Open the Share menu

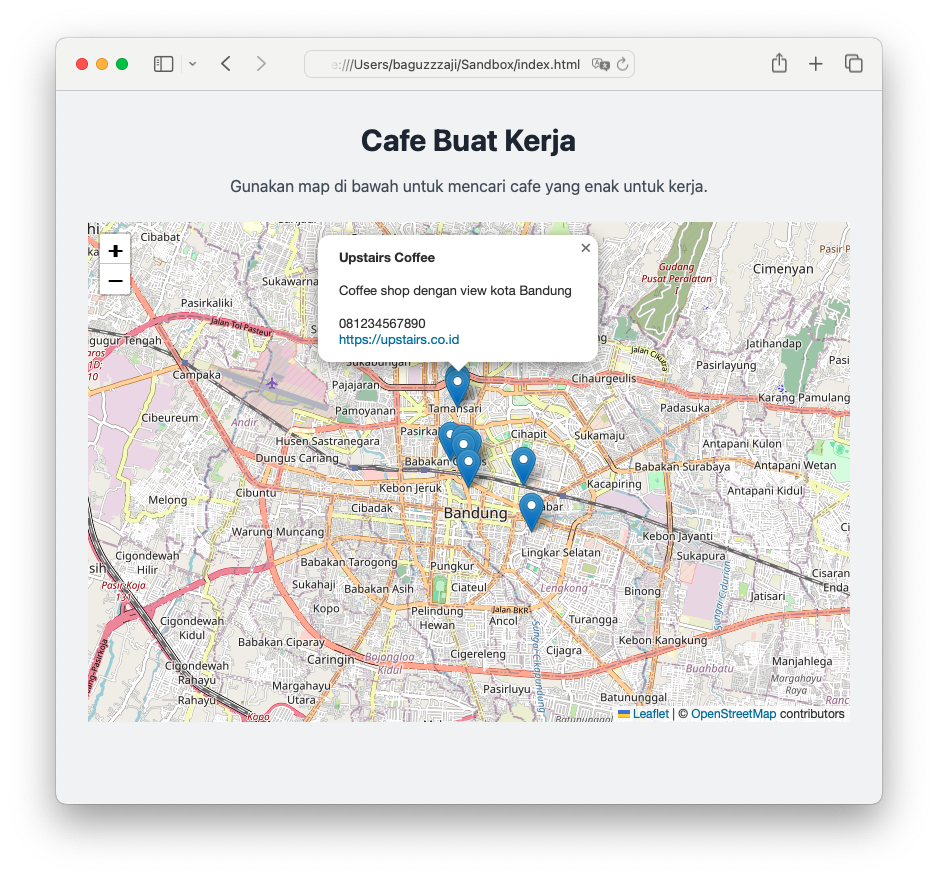779,63
